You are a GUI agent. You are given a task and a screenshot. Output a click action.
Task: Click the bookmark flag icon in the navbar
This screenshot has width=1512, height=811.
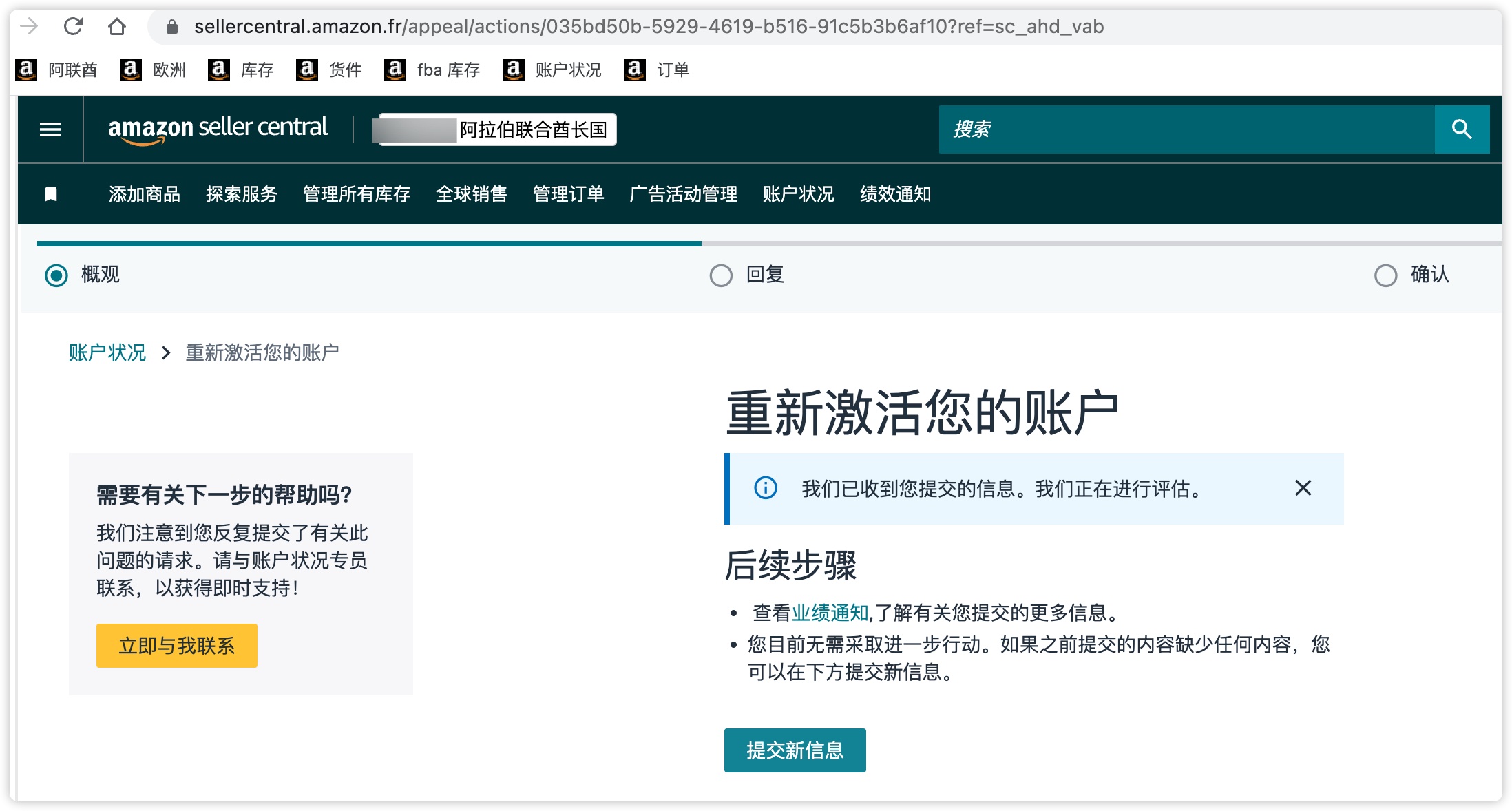pos(51,194)
